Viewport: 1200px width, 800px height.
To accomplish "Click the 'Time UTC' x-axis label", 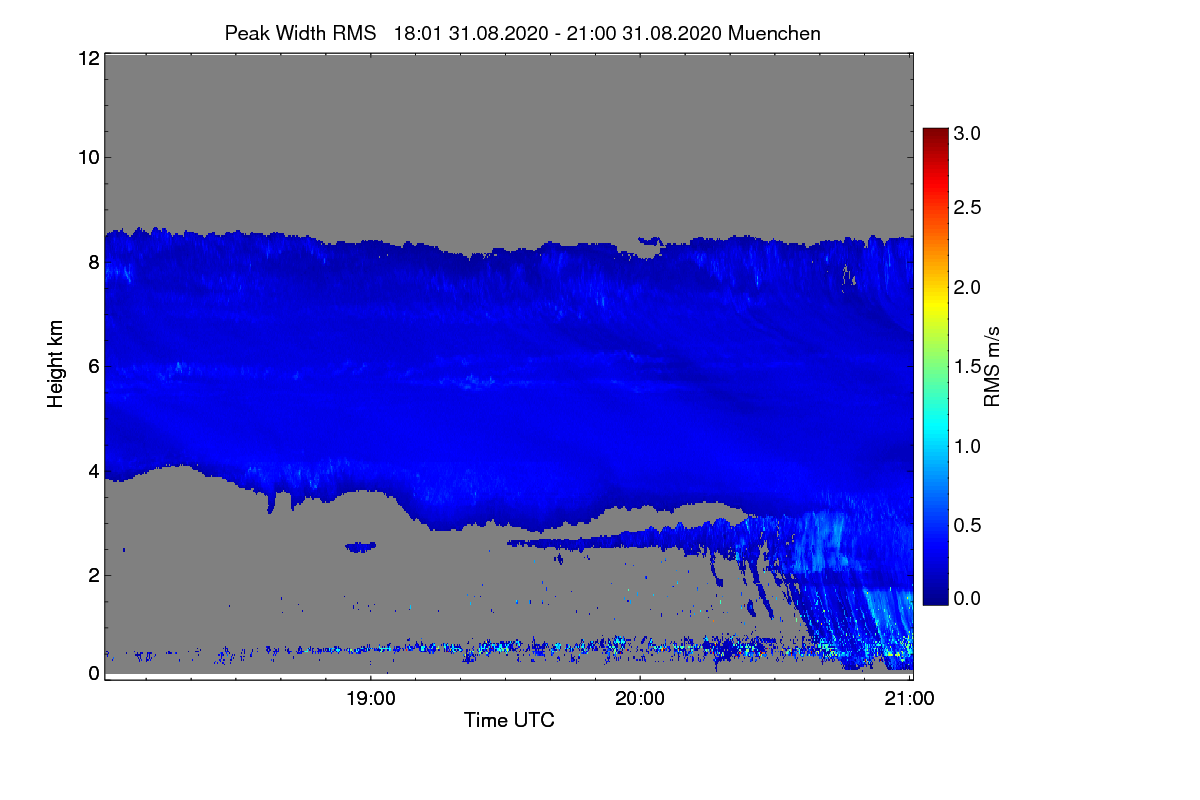I will (x=509, y=720).
